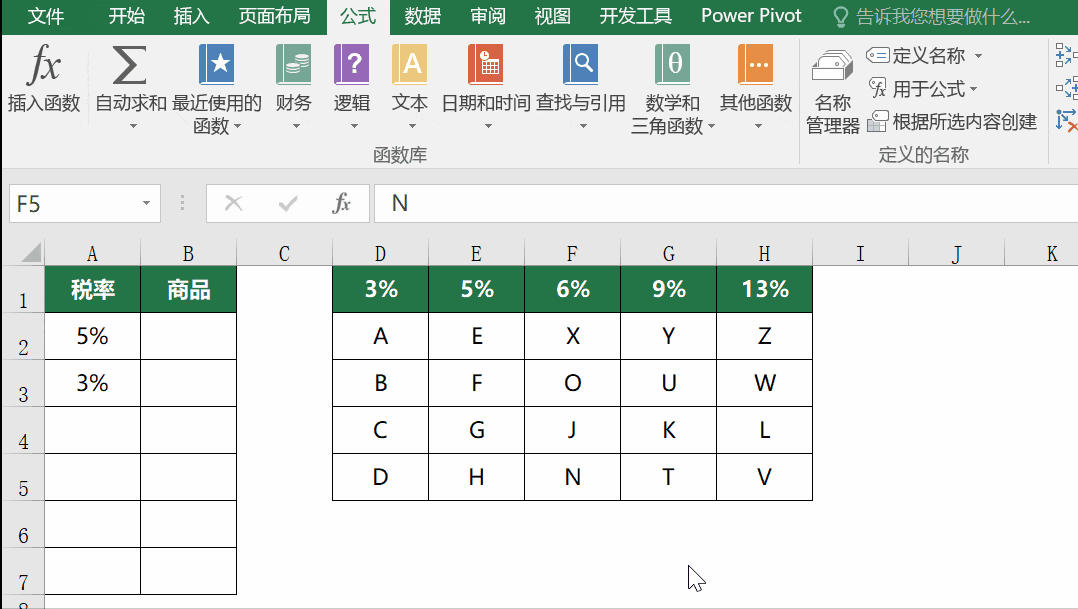Viewport: 1078px width, 609px height.
Task: Click Create from Selection (根据所选内容创建)
Action: (x=952, y=122)
